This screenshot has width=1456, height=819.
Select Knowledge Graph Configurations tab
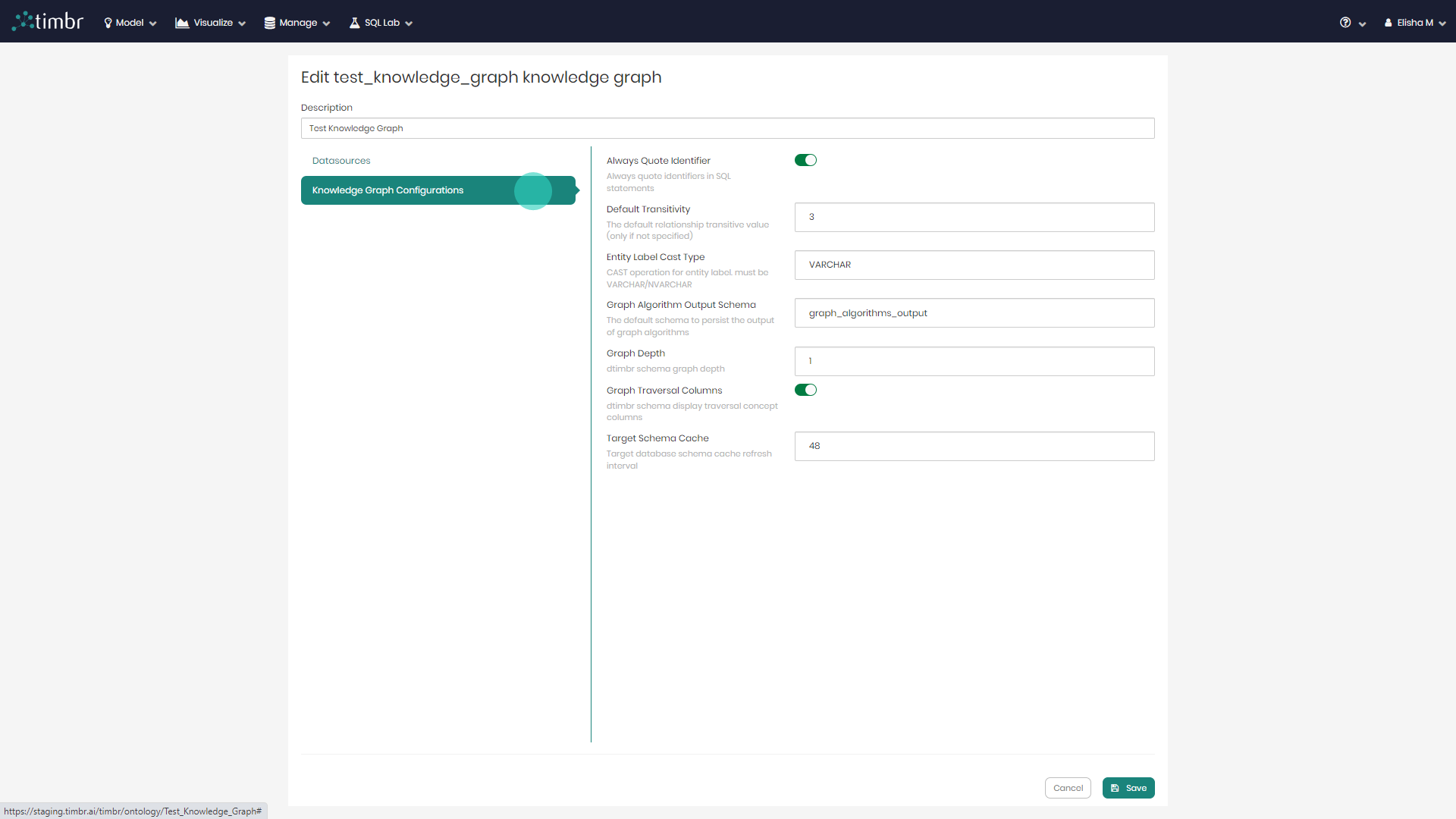click(x=388, y=190)
